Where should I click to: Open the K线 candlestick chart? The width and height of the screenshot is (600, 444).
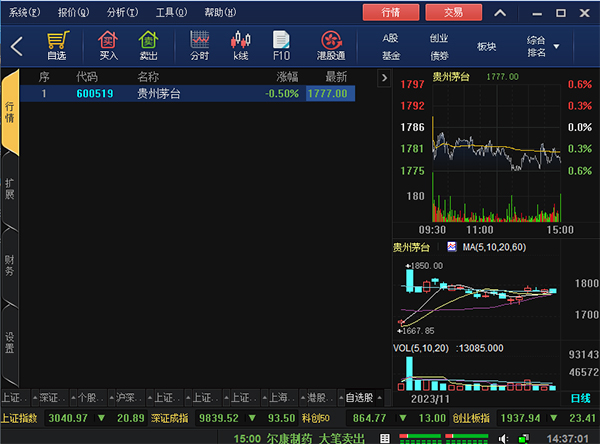point(240,45)
